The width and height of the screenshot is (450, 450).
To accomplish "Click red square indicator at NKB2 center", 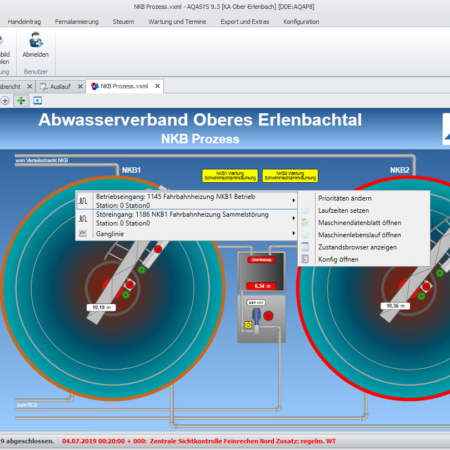I will click(x=426, y=286).
